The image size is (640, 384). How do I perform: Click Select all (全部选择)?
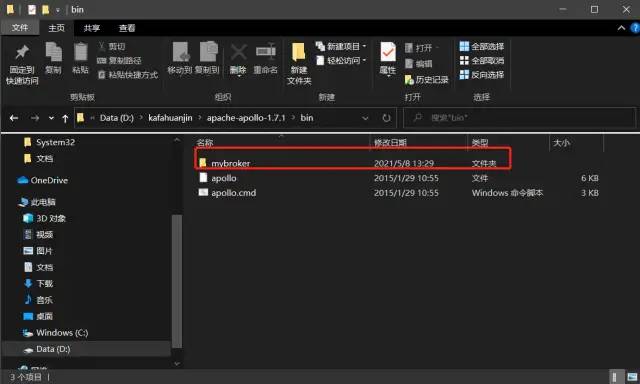pyautogui.click(x=482, y=47)
